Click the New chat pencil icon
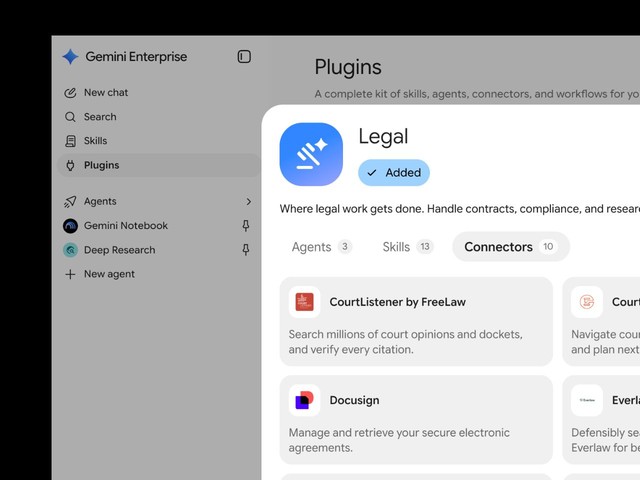The image size is (640, 480). [x=70, y=93]
